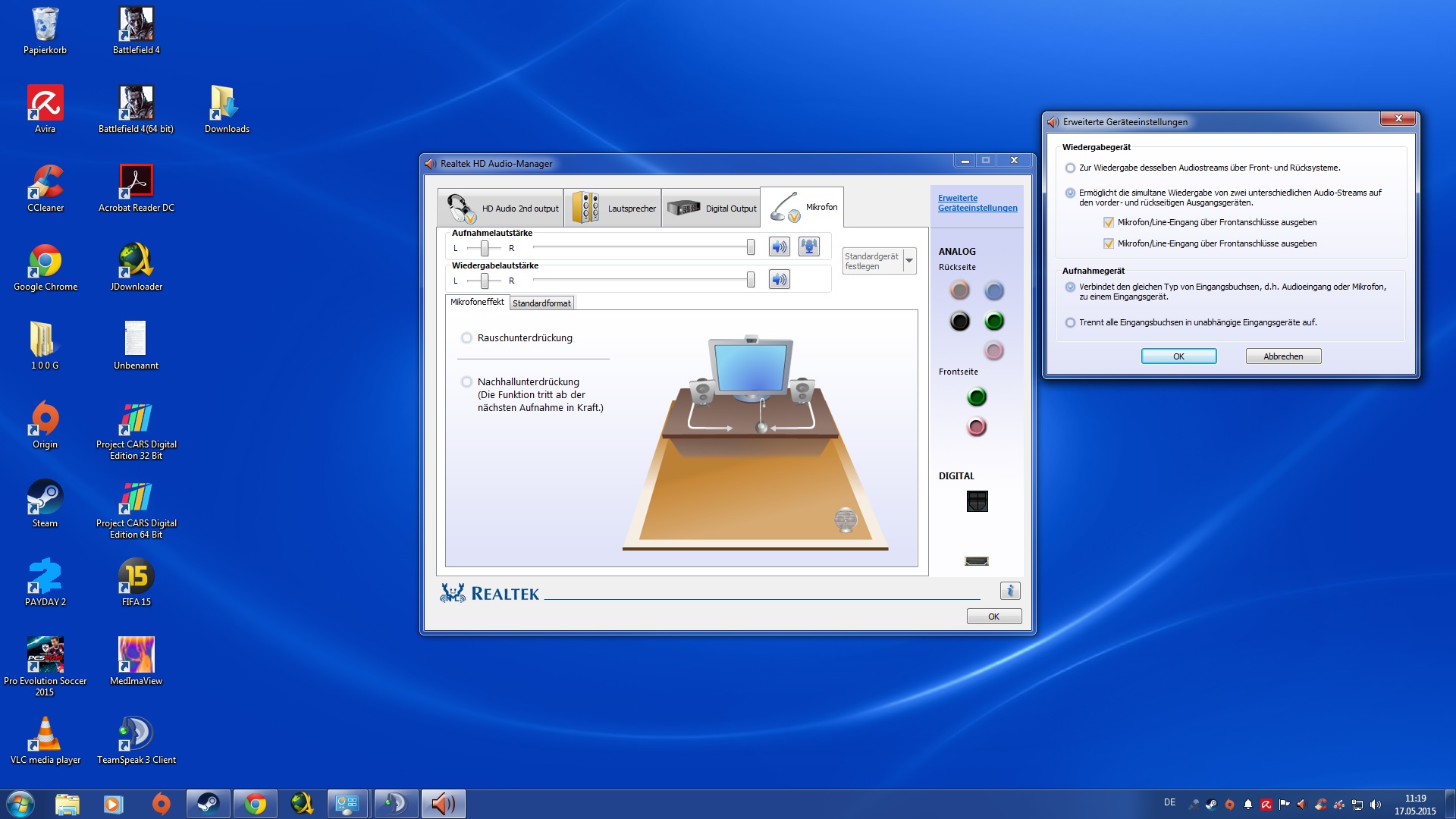Click the pink front panel jack

coord(977,427)
